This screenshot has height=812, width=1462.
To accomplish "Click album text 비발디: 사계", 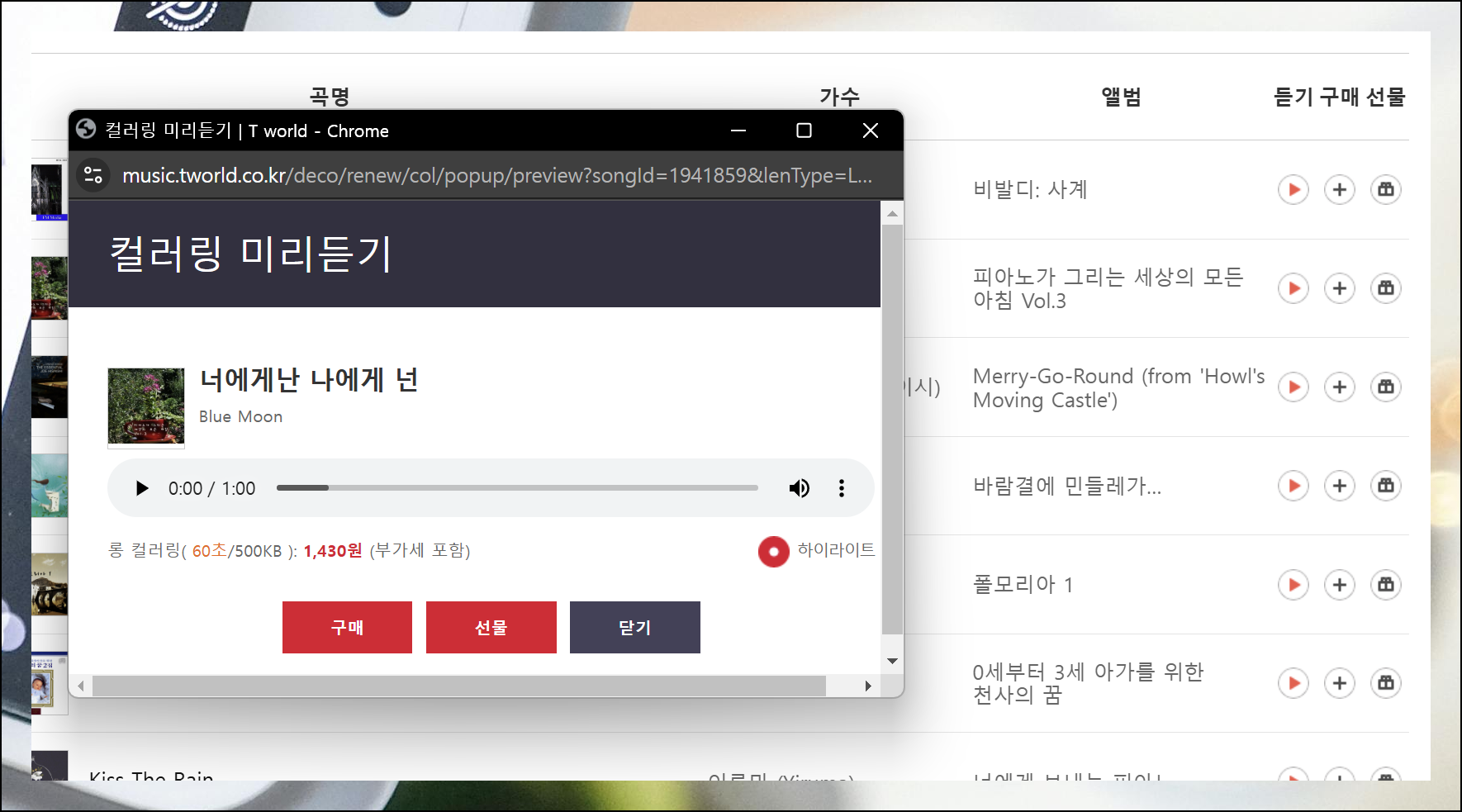I will [1030, 190].
